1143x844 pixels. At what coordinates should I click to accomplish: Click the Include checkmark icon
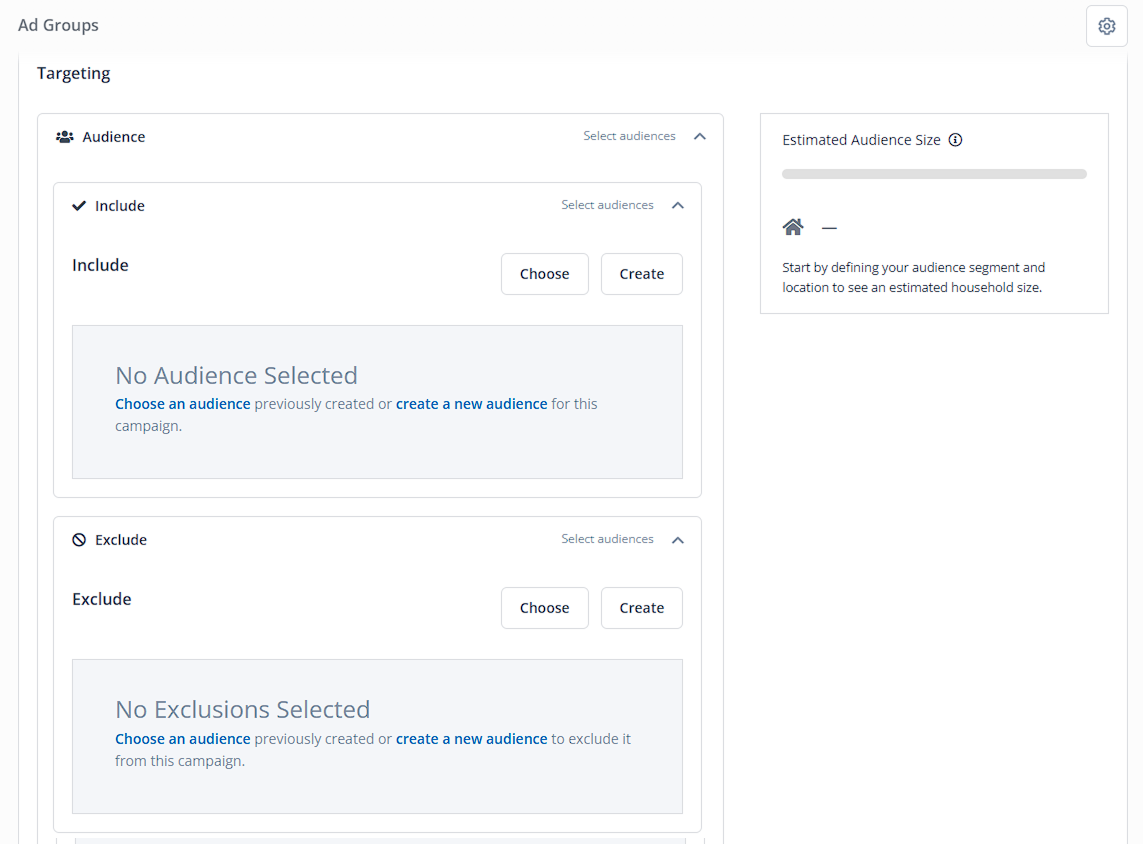coord(79,206)
